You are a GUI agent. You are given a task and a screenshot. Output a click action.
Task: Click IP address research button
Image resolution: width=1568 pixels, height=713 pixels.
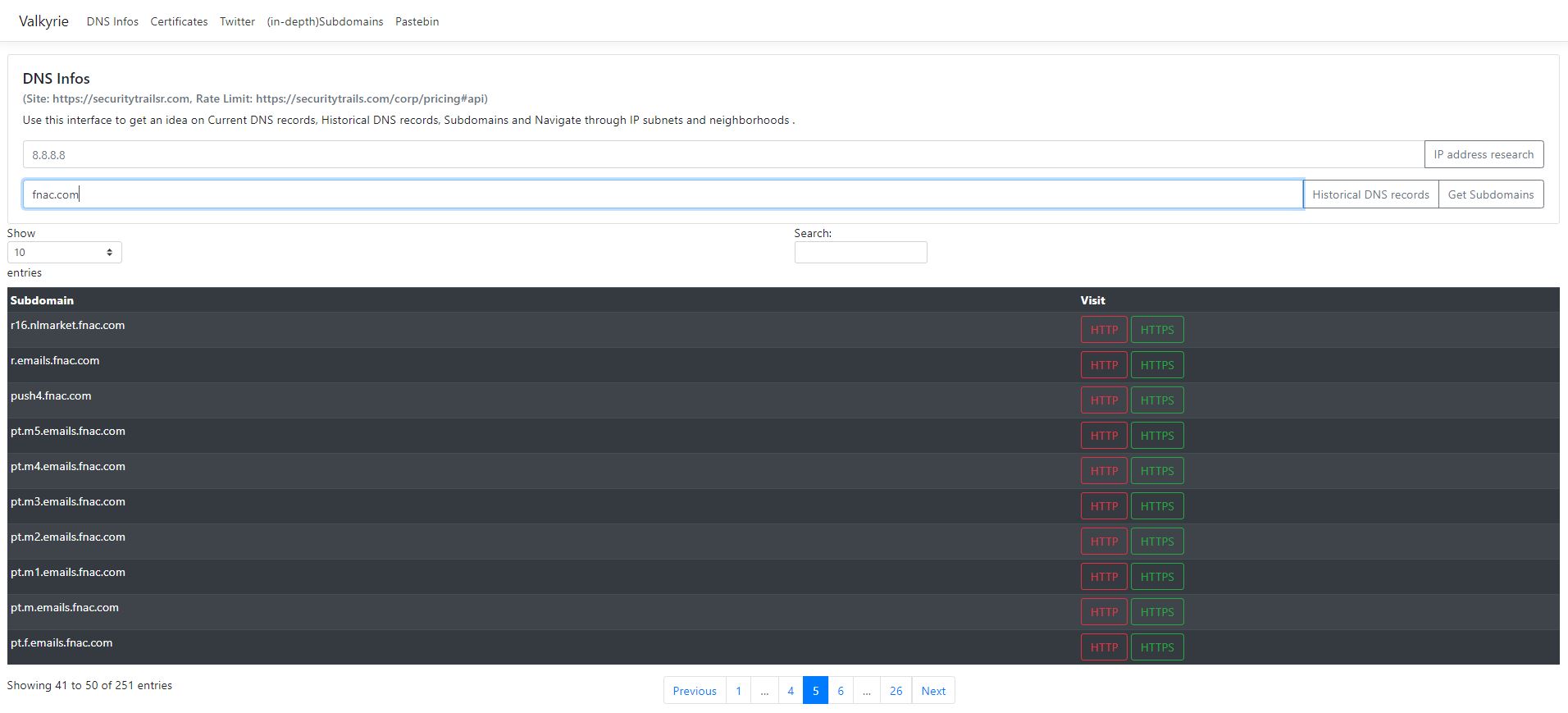coord(1484,154)
